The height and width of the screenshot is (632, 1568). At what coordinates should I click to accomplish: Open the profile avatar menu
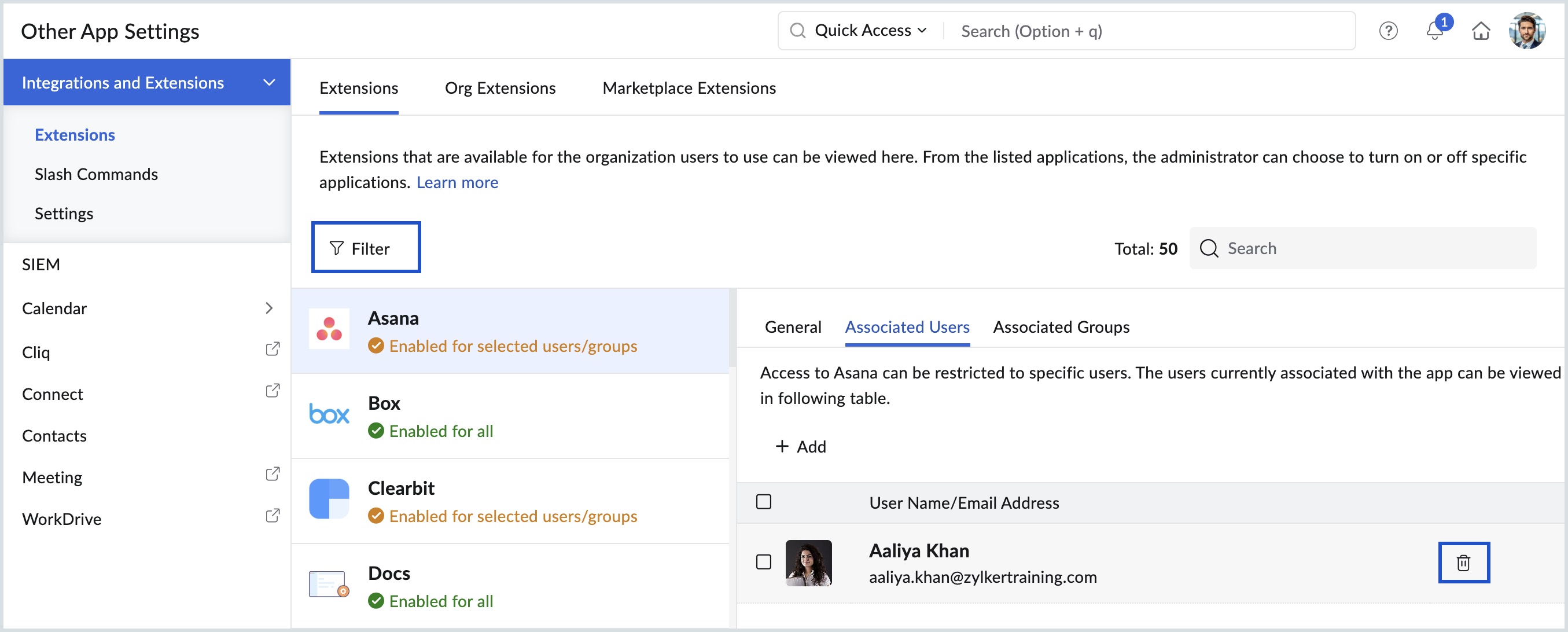pos(1527,31)
